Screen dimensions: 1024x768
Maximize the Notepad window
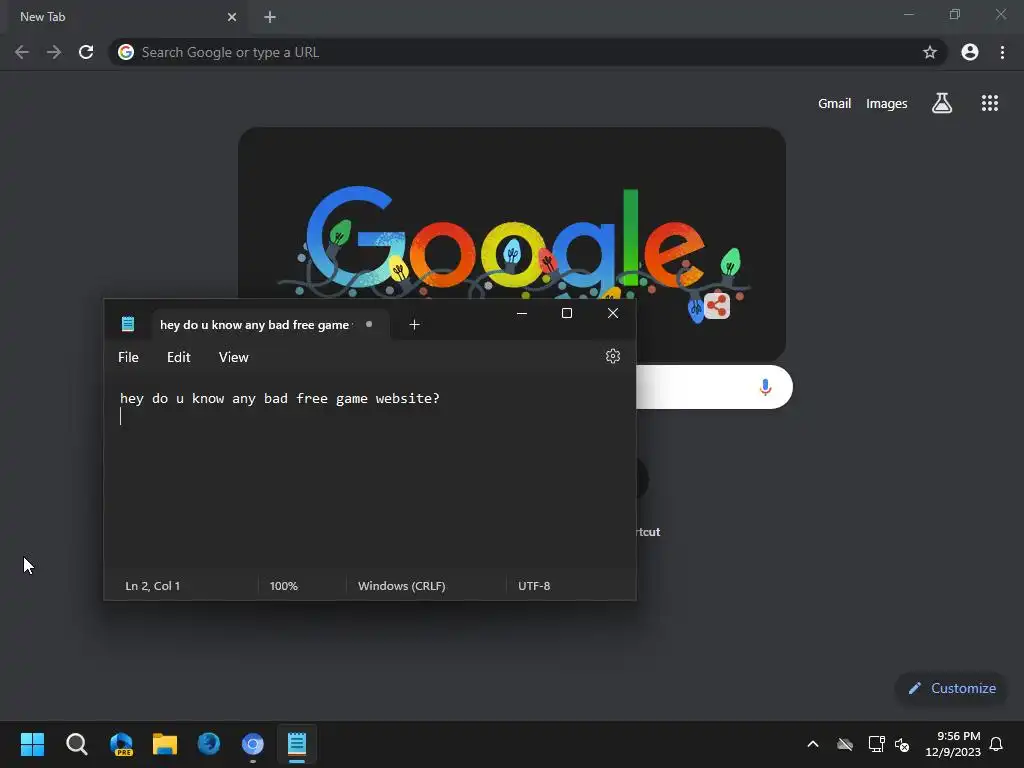coord(567,313)
